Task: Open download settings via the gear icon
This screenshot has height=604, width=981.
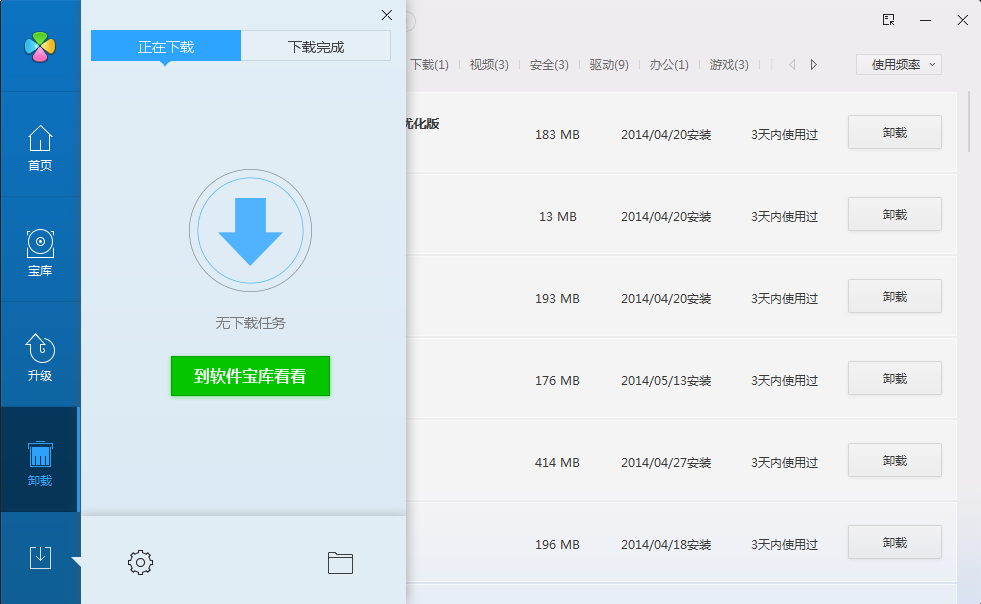Action: click(x=140, y=562)
